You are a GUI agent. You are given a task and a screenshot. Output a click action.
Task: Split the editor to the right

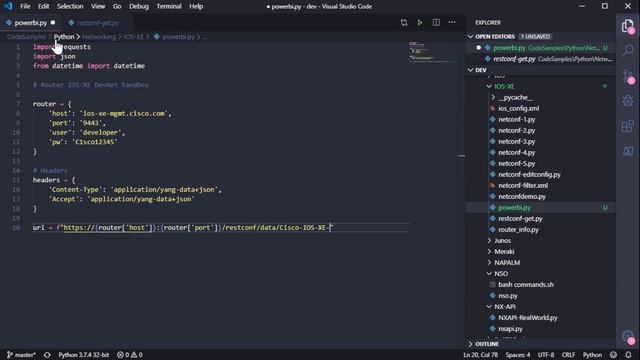436,22
